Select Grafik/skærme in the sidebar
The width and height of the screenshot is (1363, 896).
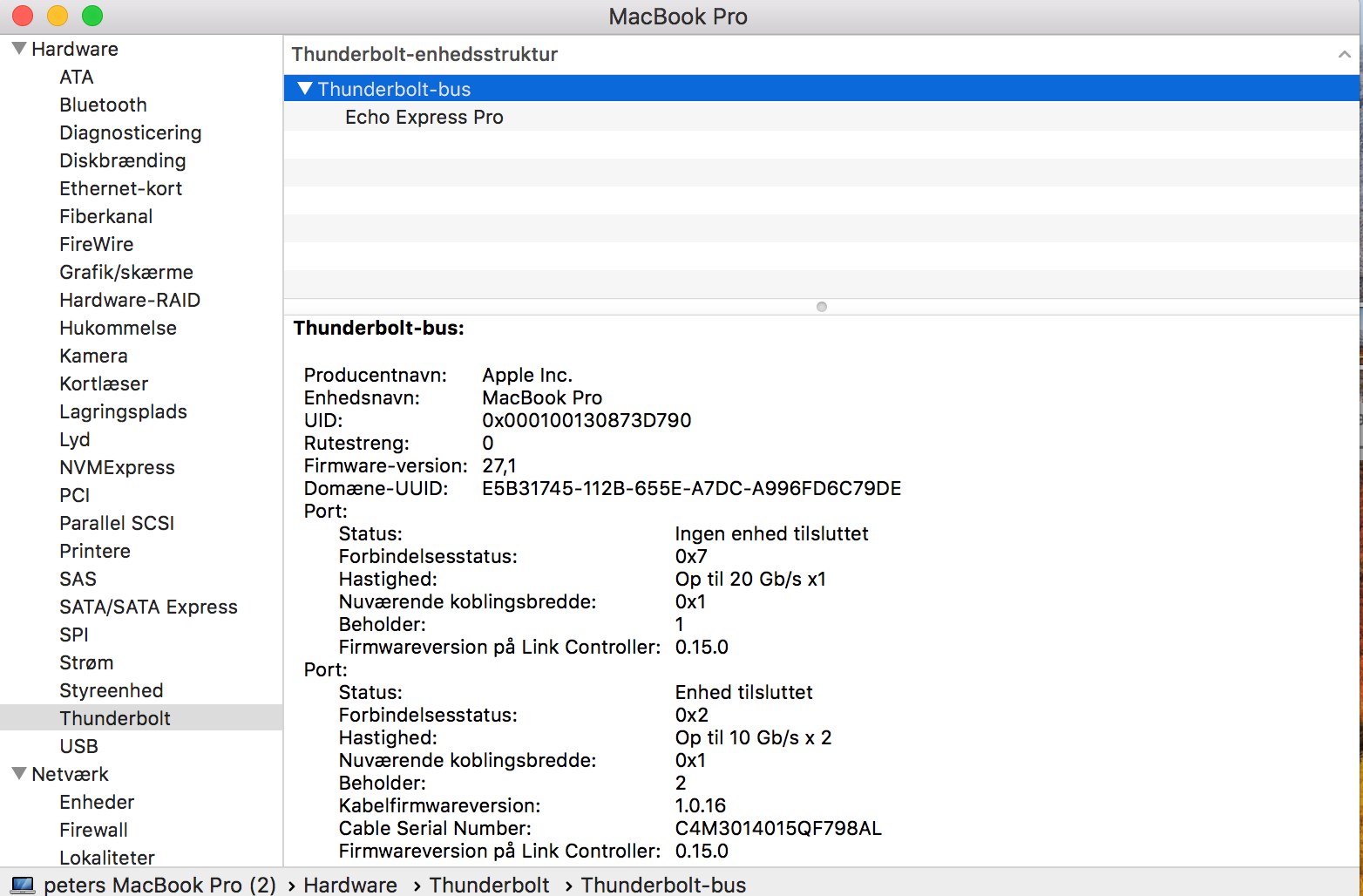coord(126,272)
